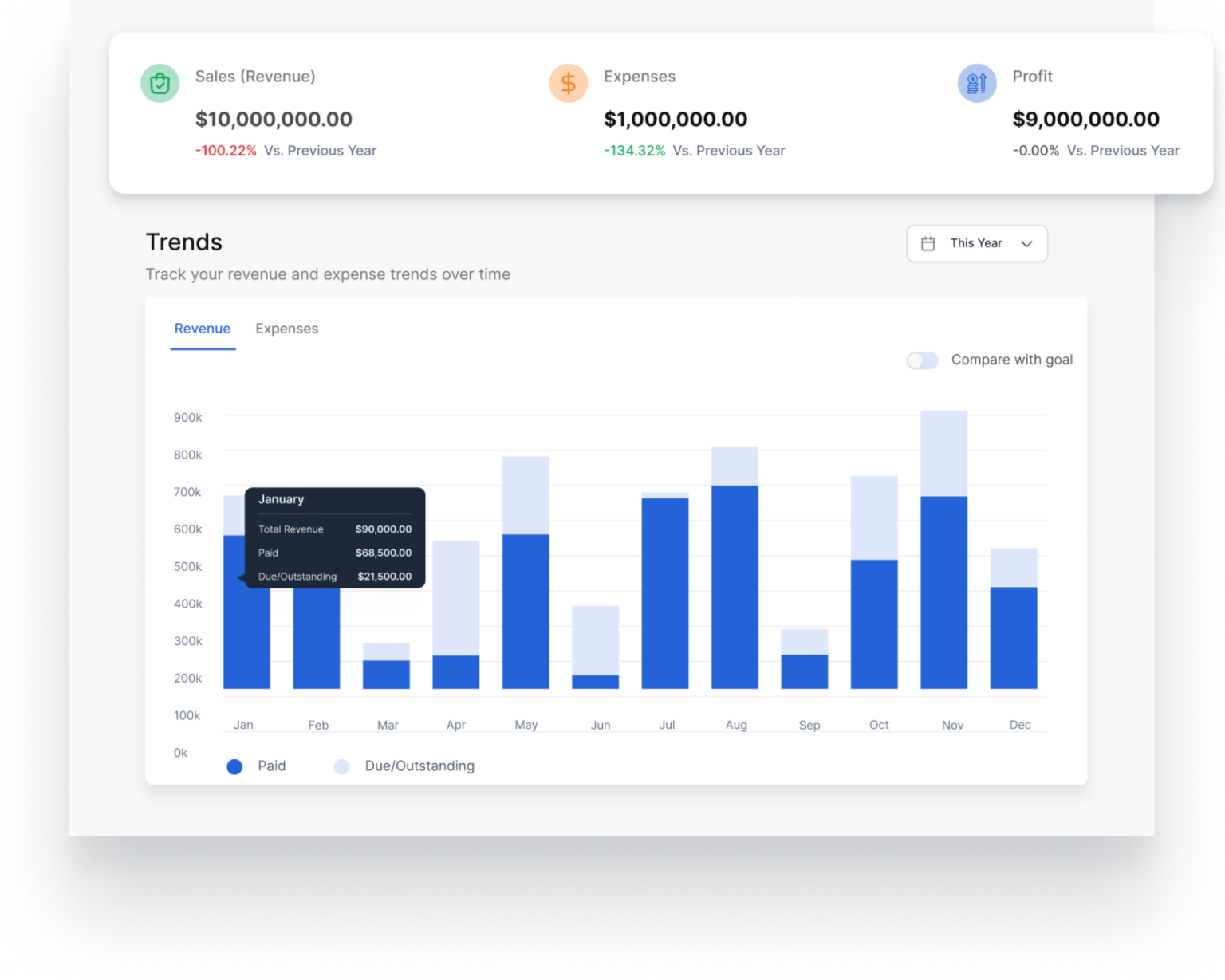Click the green Sales (Revenue) shield icon

[160, 83]
